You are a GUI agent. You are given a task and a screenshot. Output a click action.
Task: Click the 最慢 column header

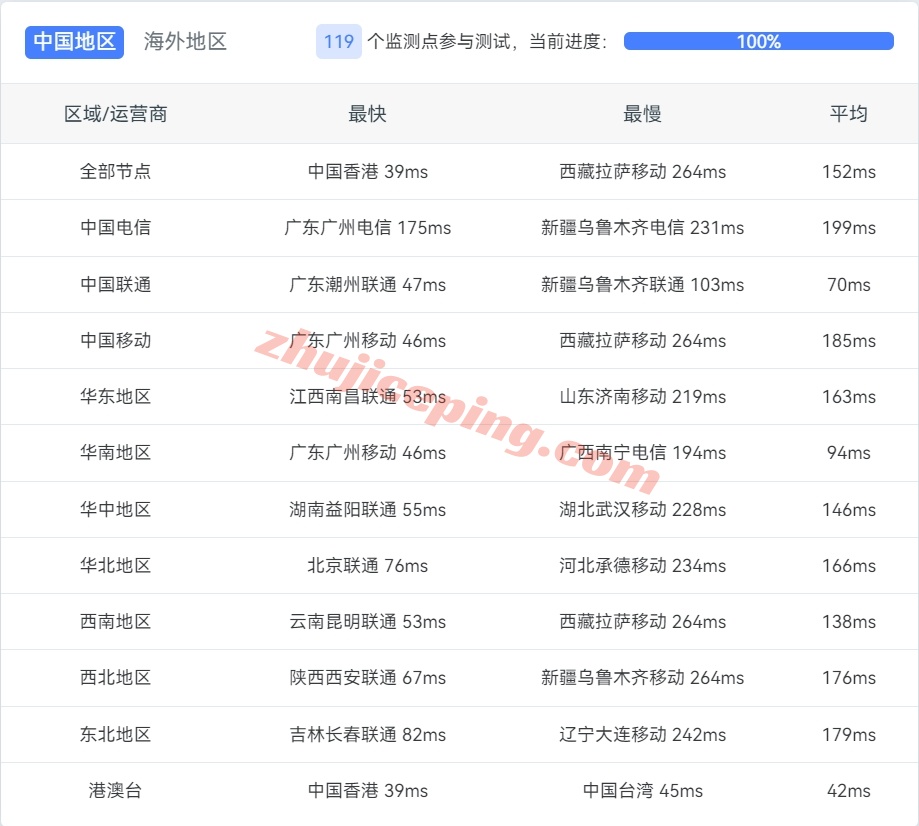tap(642, 114)
